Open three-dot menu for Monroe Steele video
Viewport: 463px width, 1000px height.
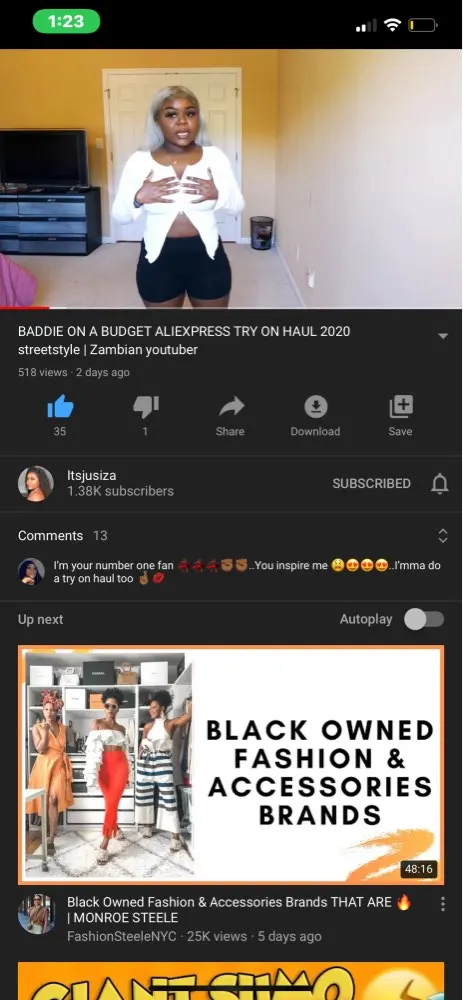442,904
